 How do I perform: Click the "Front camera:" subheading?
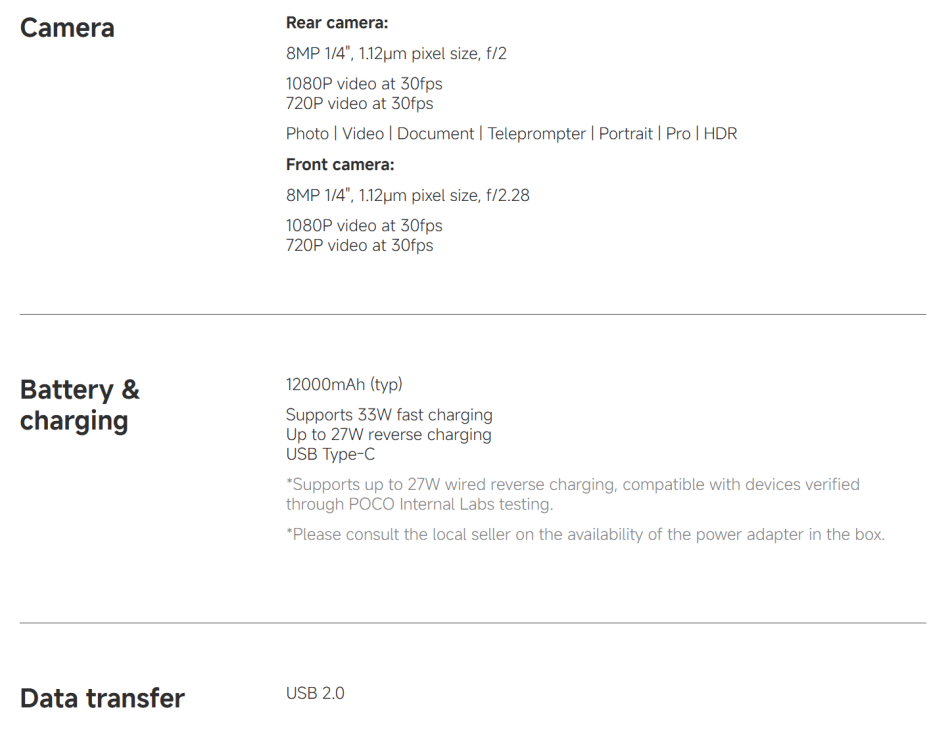(340, 165)
